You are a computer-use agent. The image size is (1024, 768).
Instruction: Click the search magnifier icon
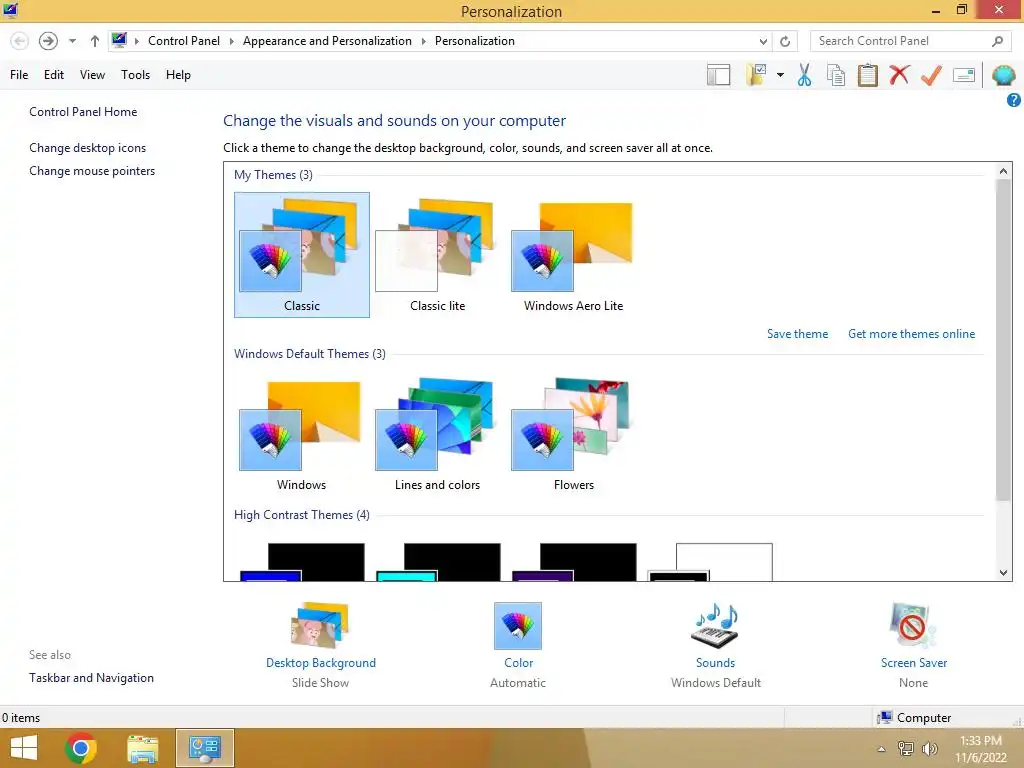997,41
